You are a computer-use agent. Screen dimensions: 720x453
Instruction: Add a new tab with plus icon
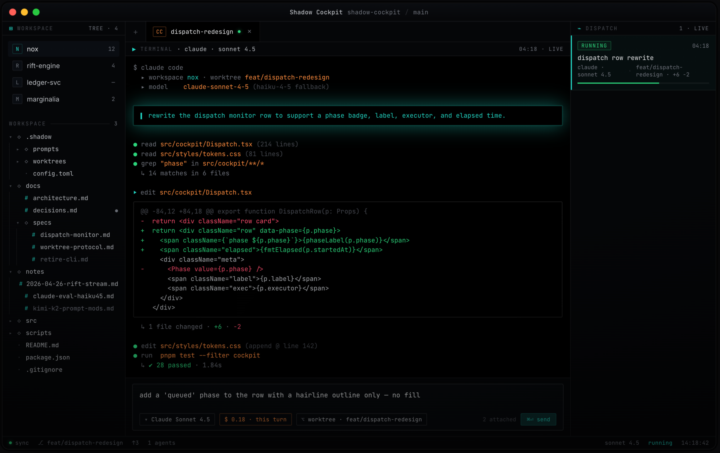point(135,32)
